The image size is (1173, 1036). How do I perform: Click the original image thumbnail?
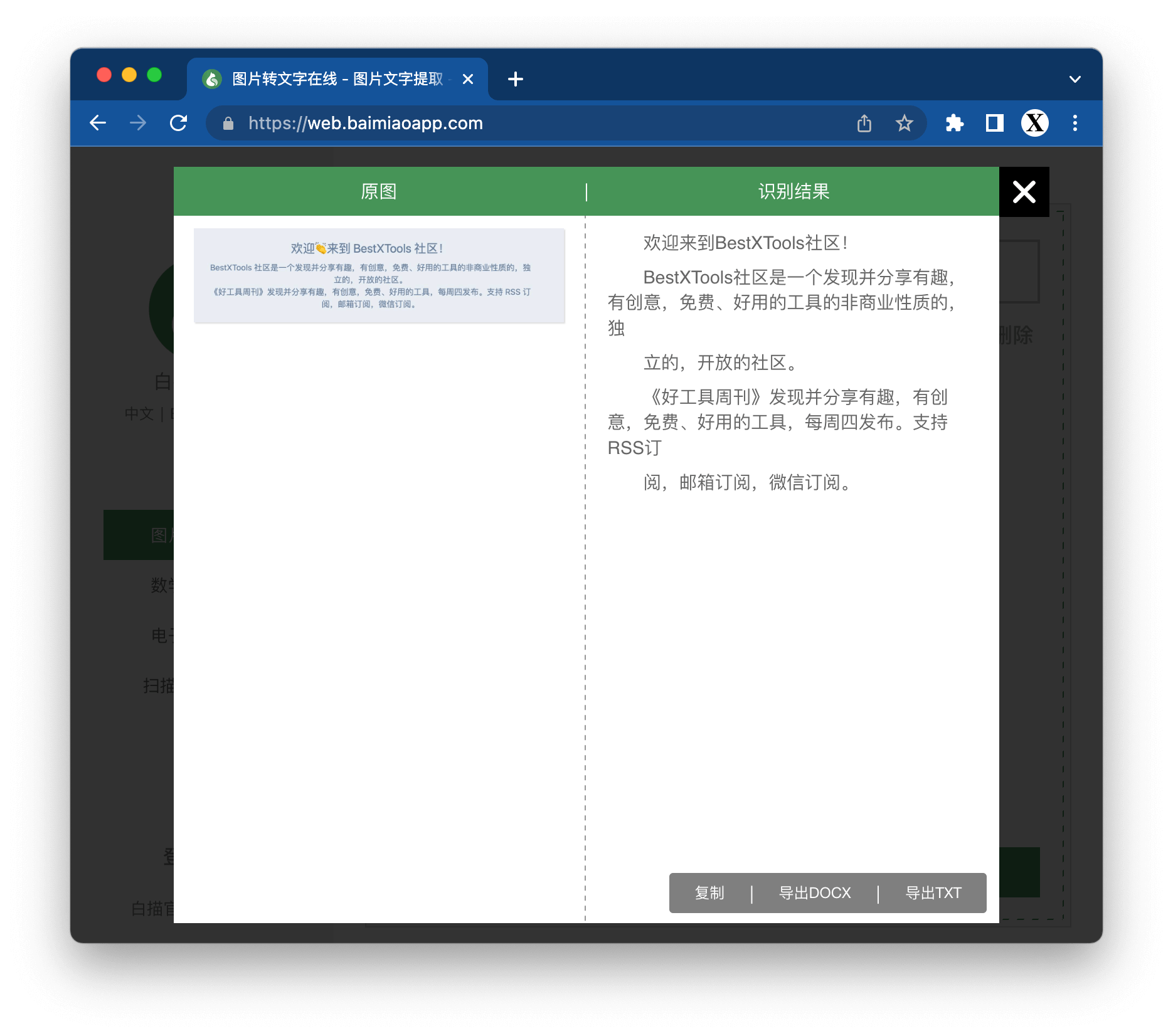[x=379, y=276]
